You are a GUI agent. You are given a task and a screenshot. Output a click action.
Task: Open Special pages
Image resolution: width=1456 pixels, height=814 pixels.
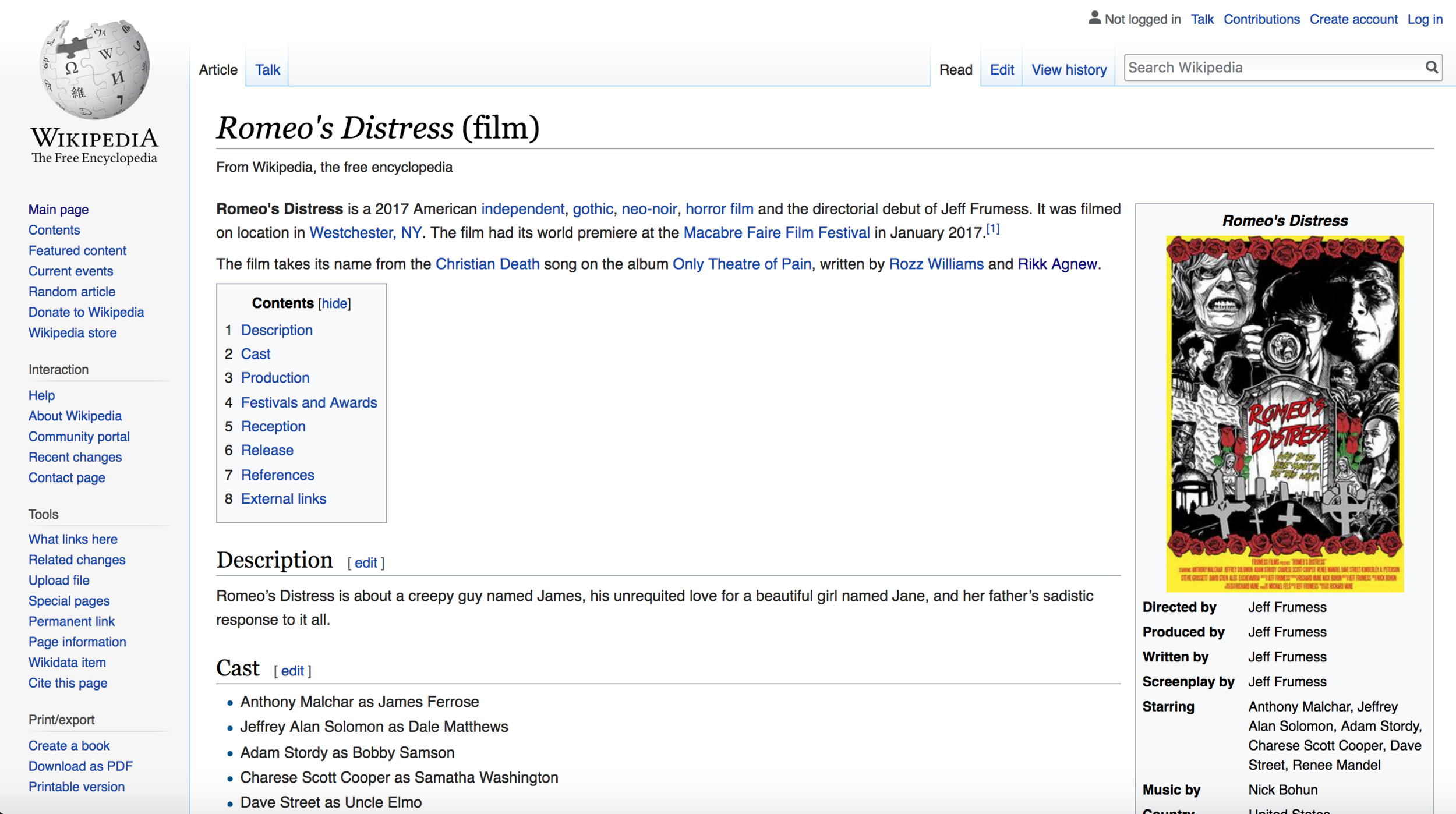69,601
